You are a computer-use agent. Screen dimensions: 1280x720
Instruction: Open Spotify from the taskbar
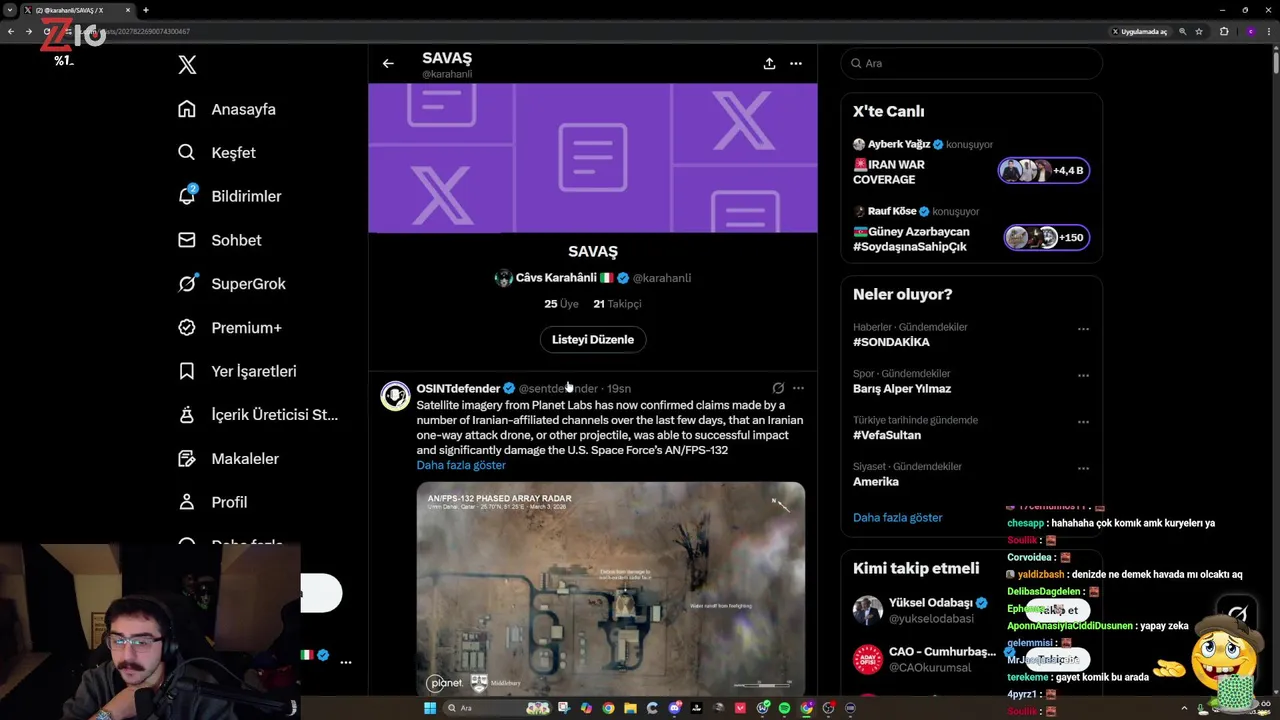tap(784, 708)
